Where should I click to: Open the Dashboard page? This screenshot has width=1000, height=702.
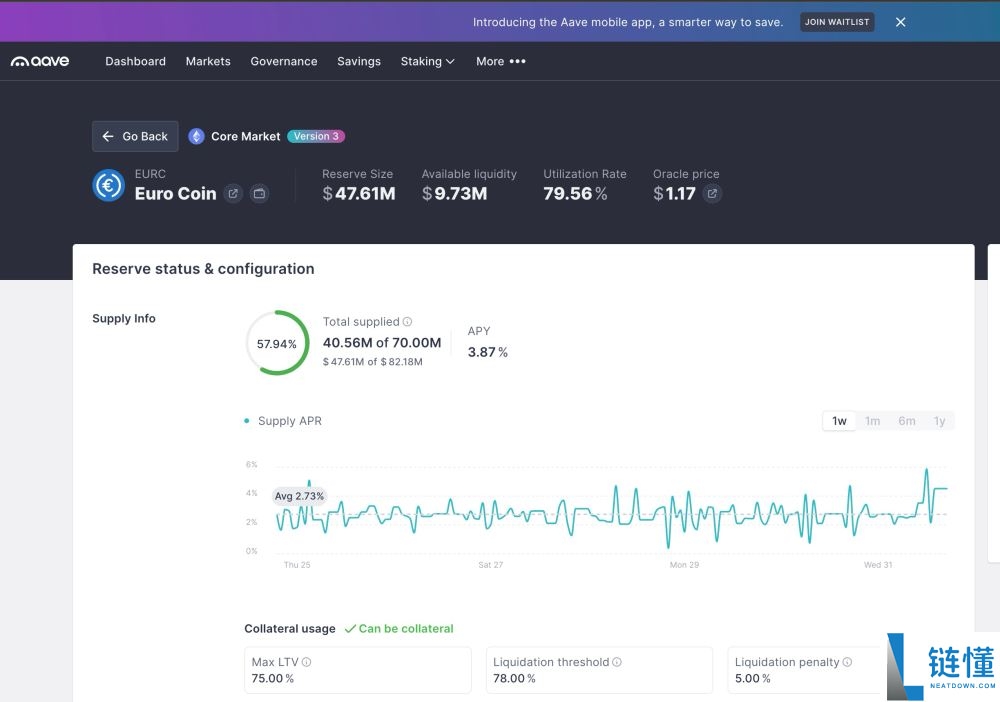coord(135,61)
